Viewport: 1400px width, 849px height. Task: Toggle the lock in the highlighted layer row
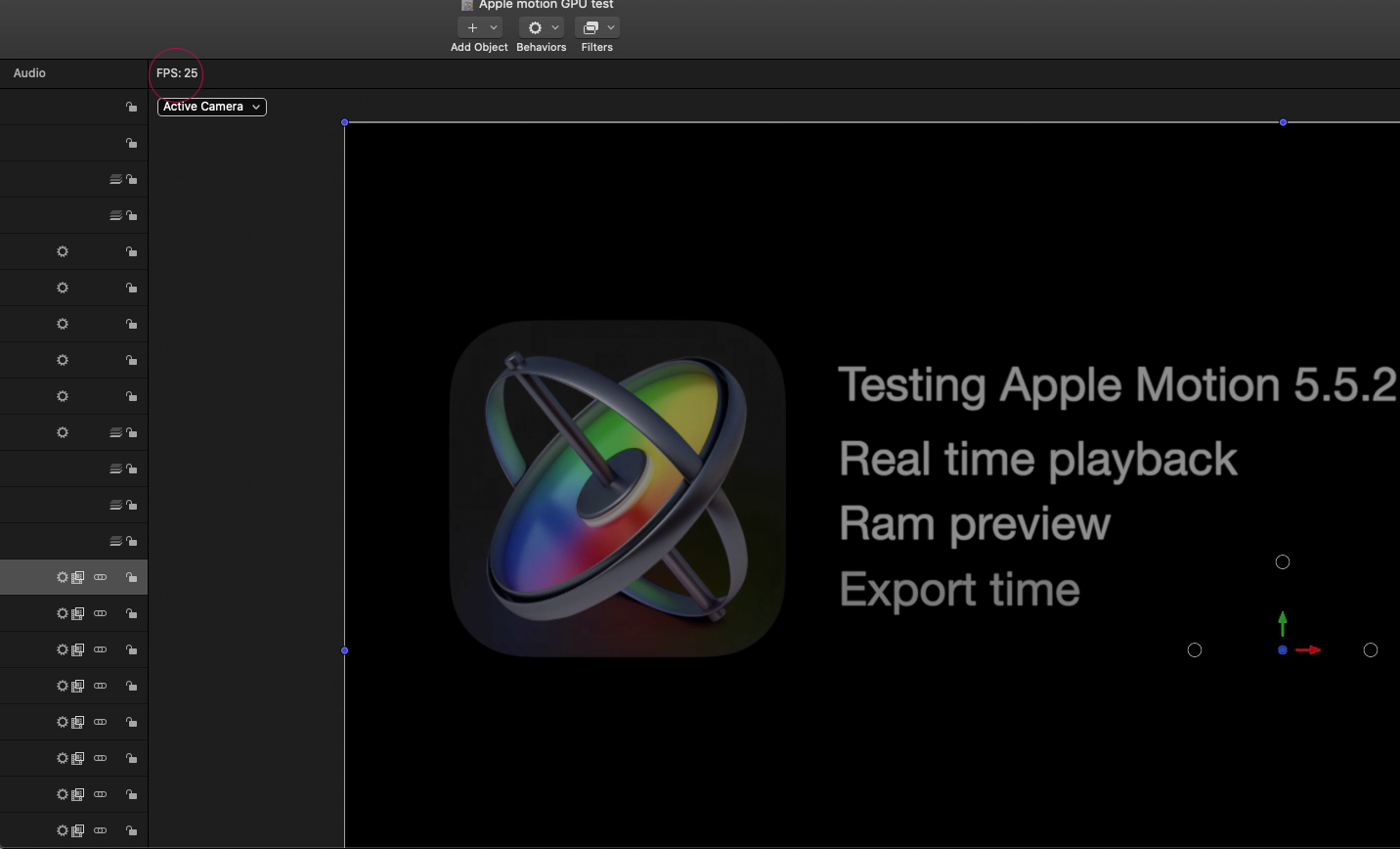click(x=131, y=577)
